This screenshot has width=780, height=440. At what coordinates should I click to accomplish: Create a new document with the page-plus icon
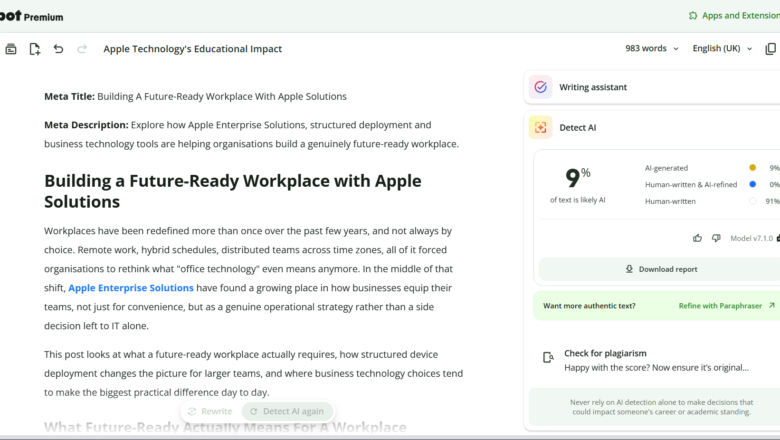pyautogui.click(x=34, y=49)
